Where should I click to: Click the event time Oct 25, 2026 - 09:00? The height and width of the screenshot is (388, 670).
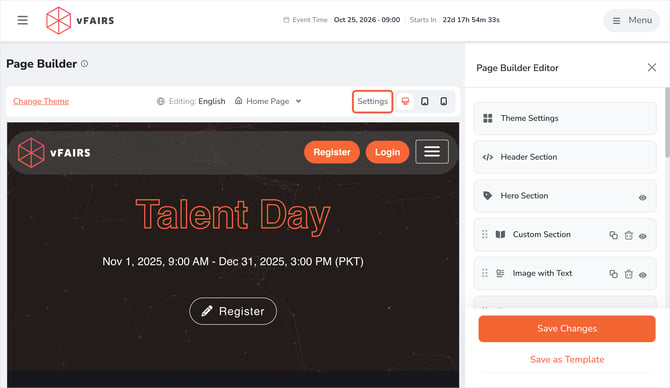(x=367, y=20)
